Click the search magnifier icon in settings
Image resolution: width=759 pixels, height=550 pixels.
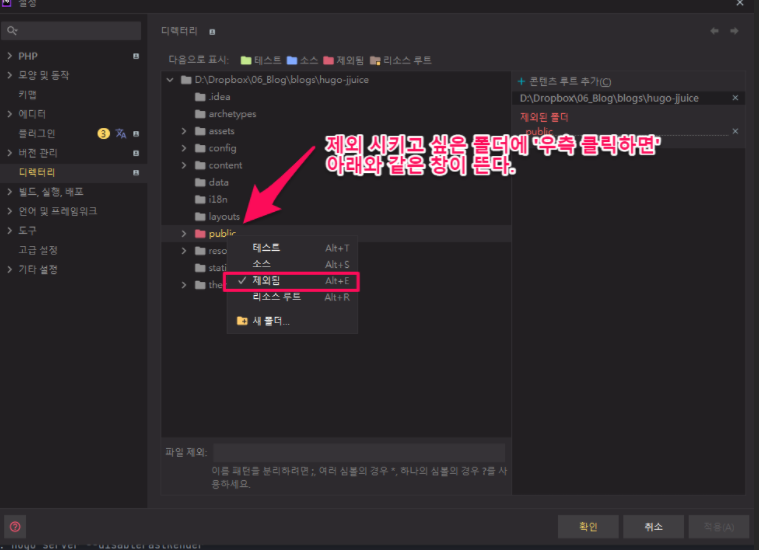tap(12, 31)
